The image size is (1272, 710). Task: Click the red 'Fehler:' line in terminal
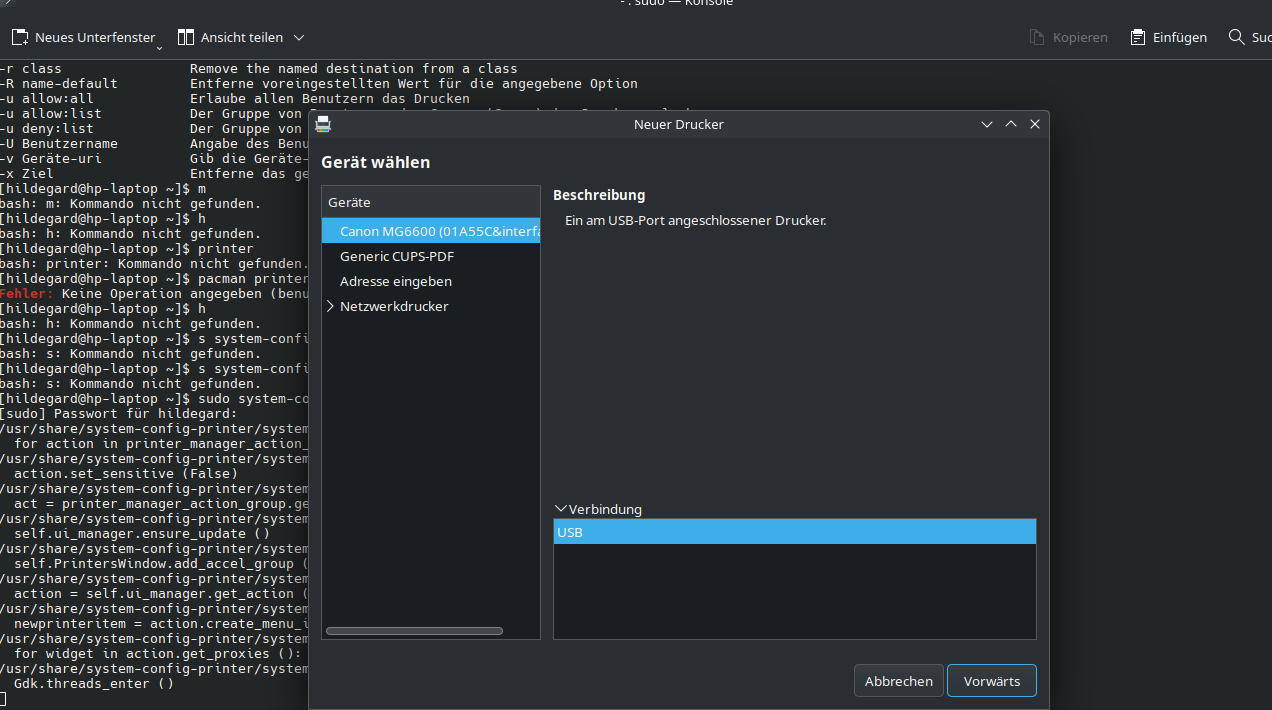click(x=154, y=294)
